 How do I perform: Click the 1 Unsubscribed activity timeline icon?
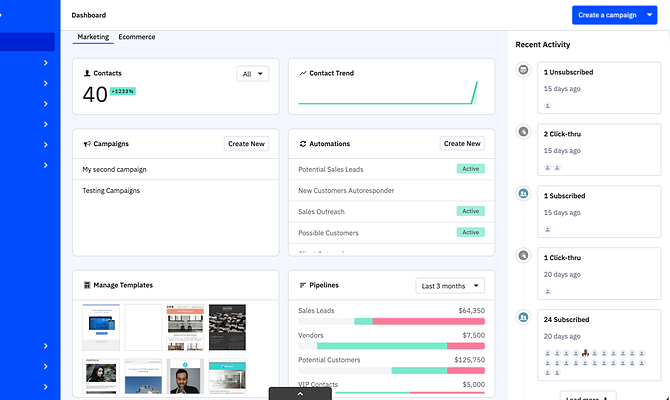click(x=524, y=70)
